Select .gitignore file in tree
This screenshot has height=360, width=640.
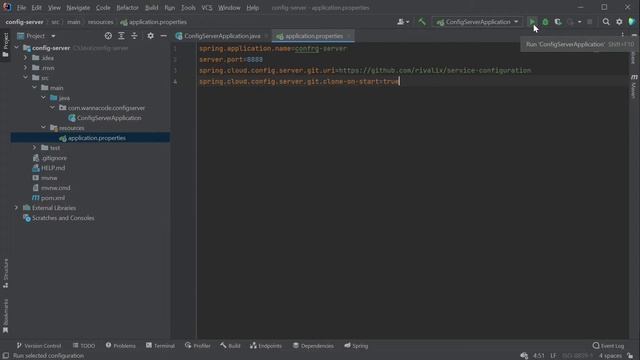pyautogui.click(x=54, y=158)
